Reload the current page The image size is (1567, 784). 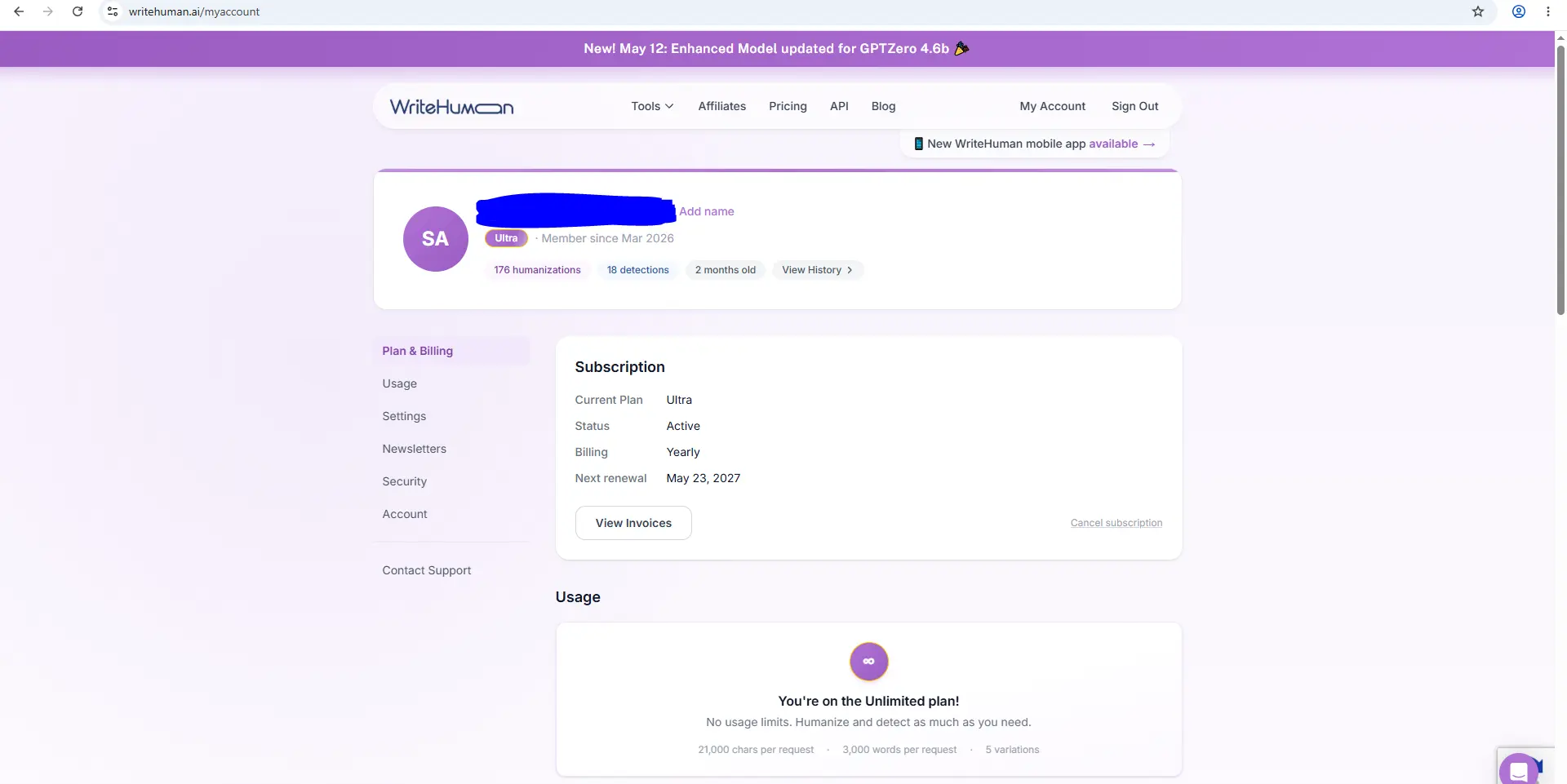[x=78, y=11]
